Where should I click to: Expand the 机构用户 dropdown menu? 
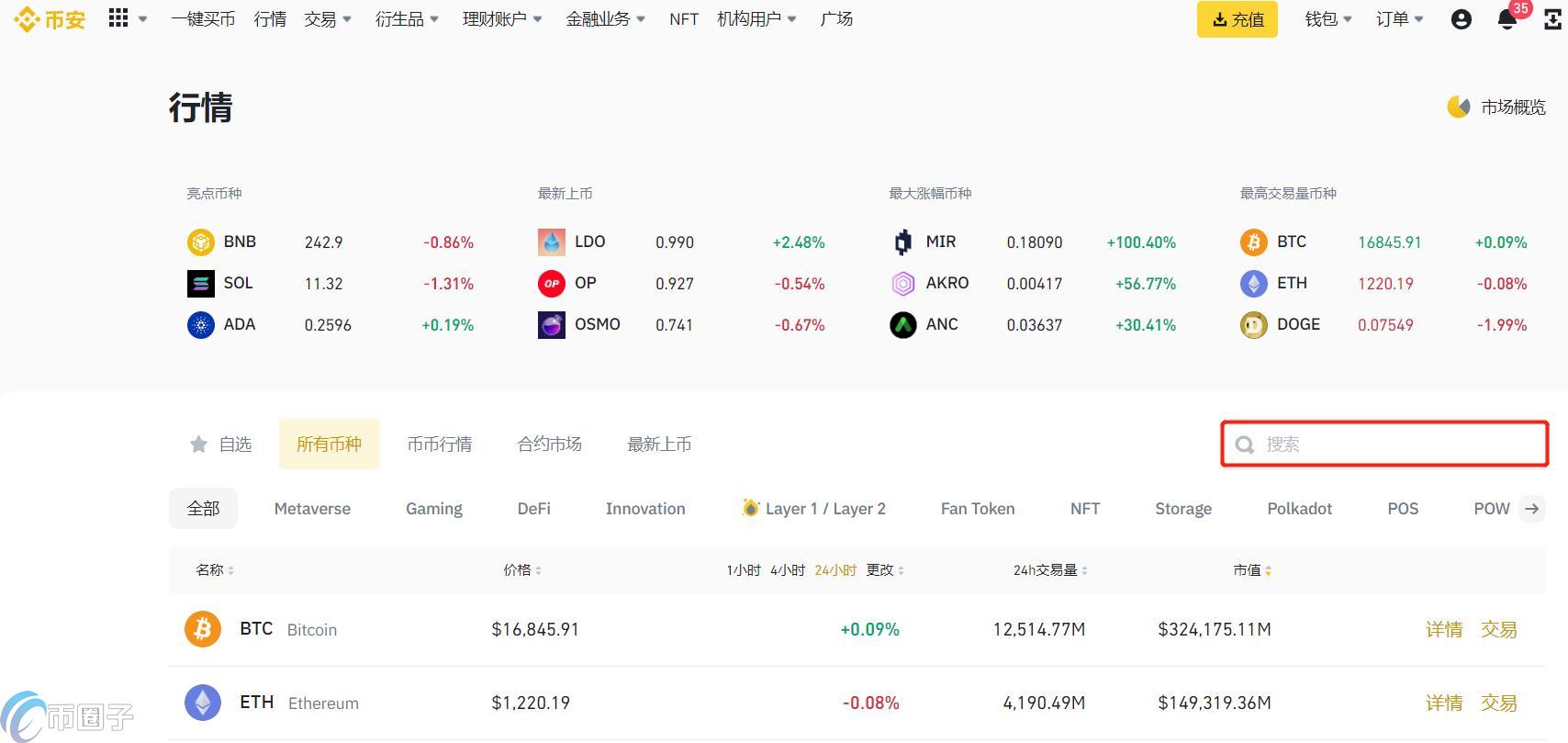756,19
